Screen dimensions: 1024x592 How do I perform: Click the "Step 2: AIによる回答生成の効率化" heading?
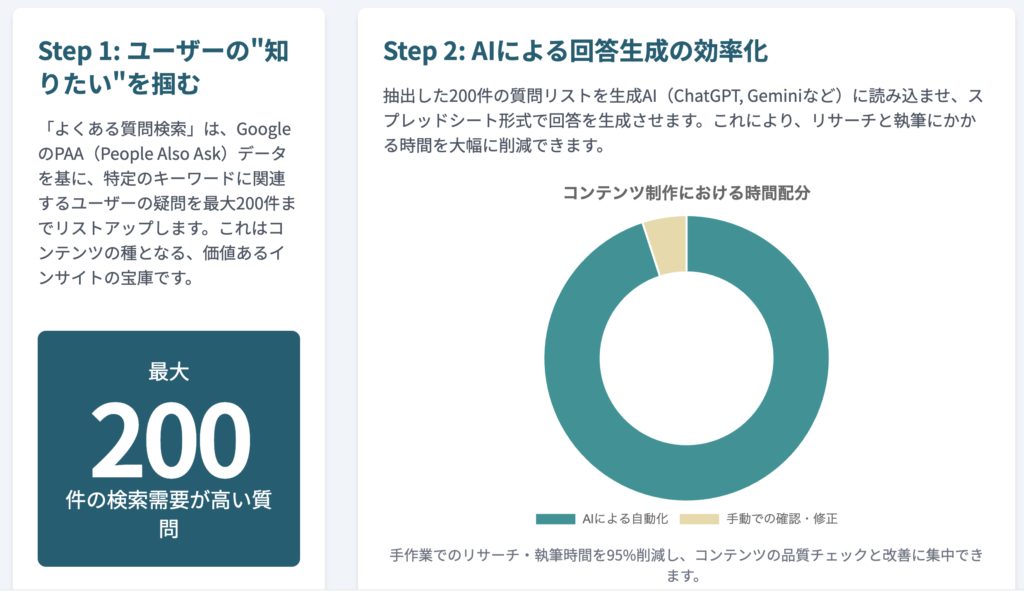575,51
